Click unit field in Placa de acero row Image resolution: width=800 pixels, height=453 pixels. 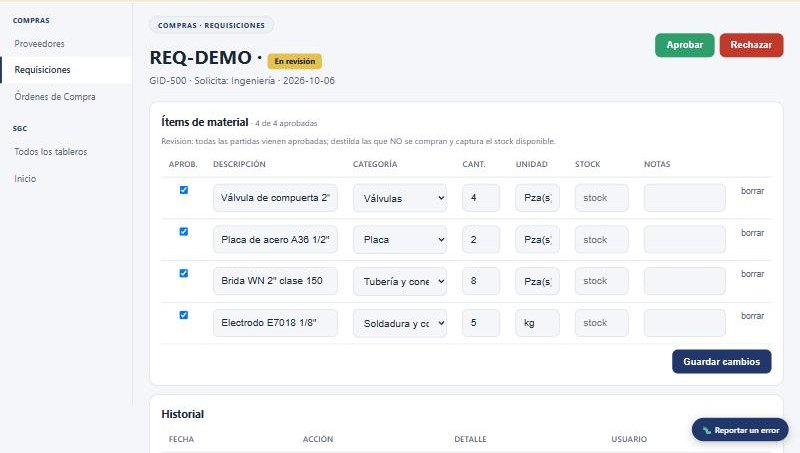(x=537, y=240)
